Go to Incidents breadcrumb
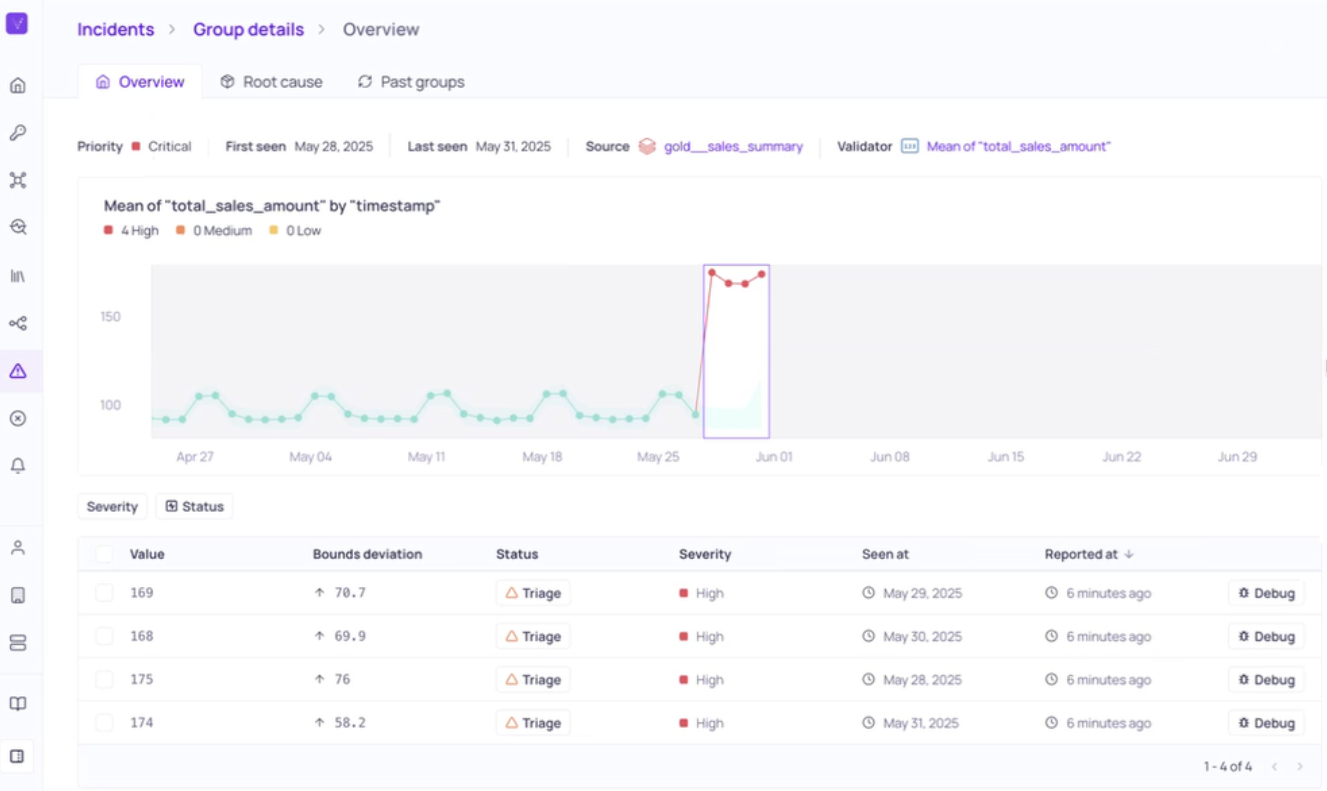This screenshot has width=1327, height=791. [x=116, y=29]
